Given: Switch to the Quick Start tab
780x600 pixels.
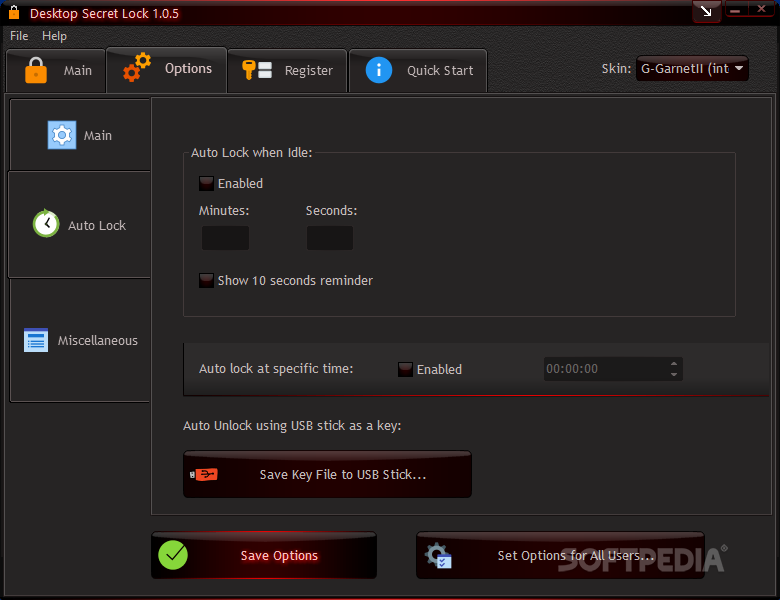Looking at the screenshot, I should pyautogui.click(x=418, y=71).
